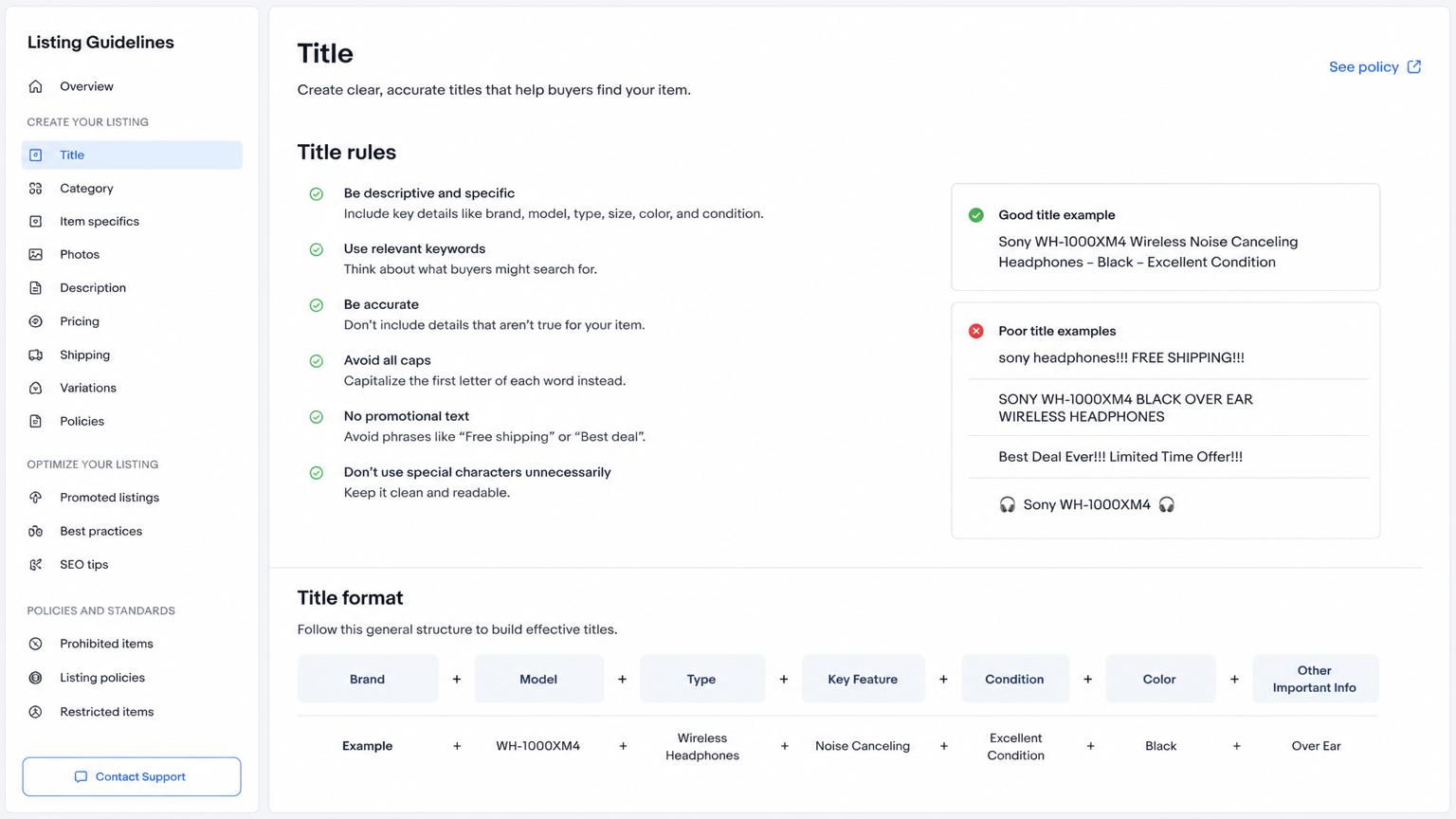Click the Photos image icon in sidebar
The width and height of the screenshot is (1456, 819).
click(36, 254)
